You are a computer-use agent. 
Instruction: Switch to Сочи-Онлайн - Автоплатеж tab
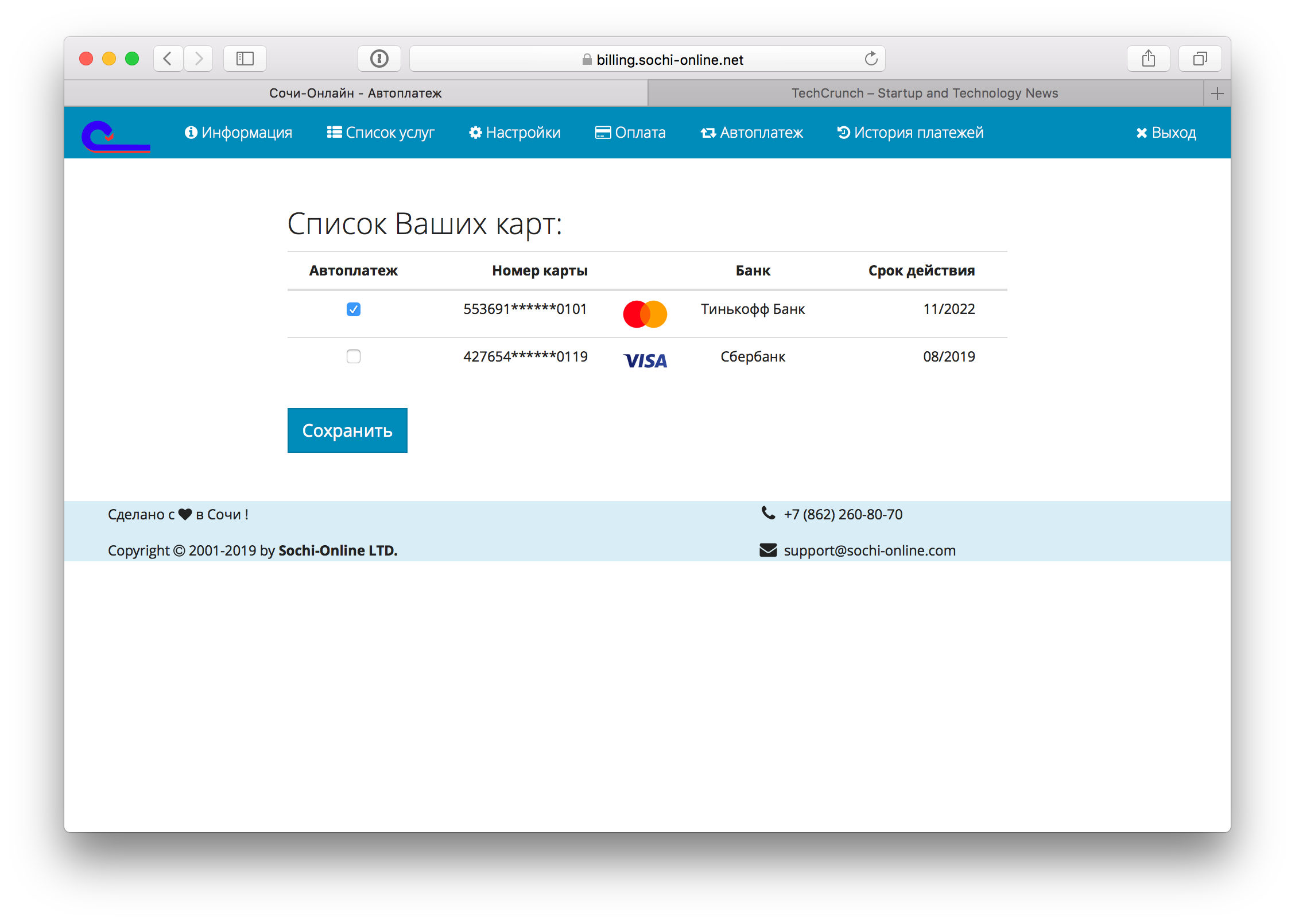356,93
